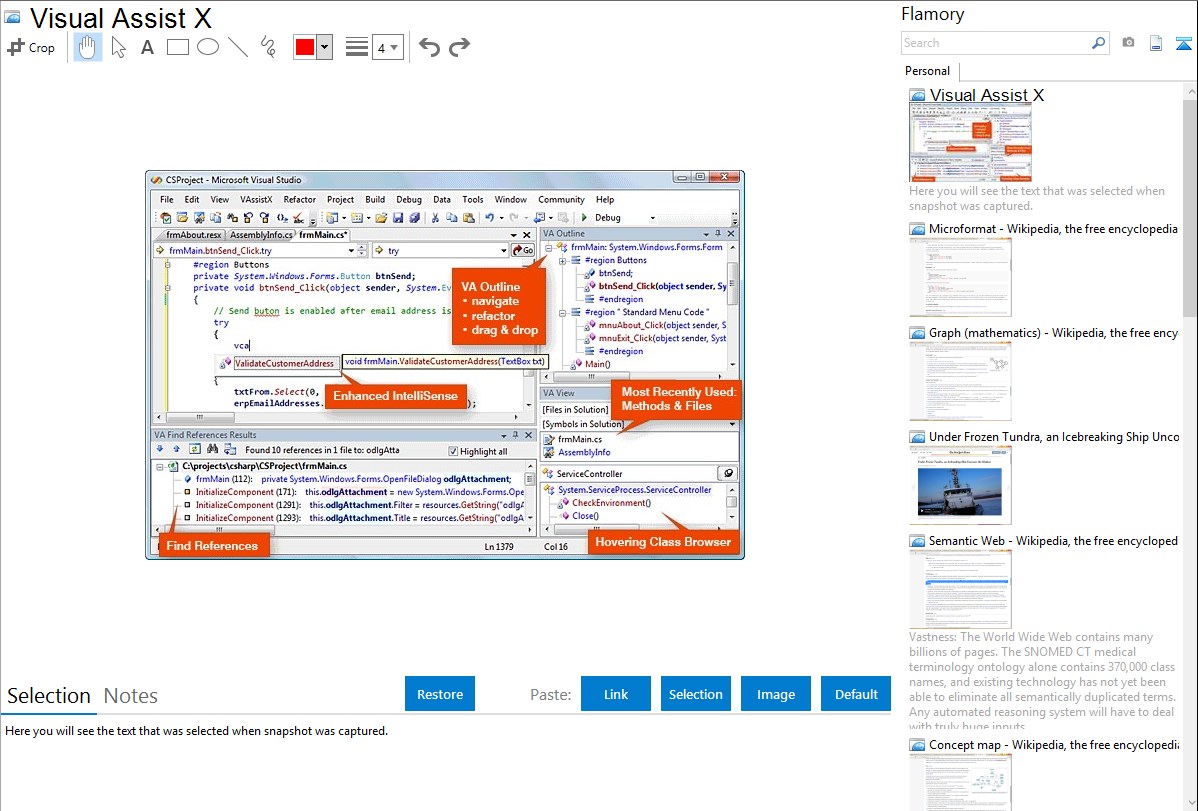The image size is (1198, 811).
Task: Open the Concept map - Wikipedia snapshot title
Action: point(1053,744)
